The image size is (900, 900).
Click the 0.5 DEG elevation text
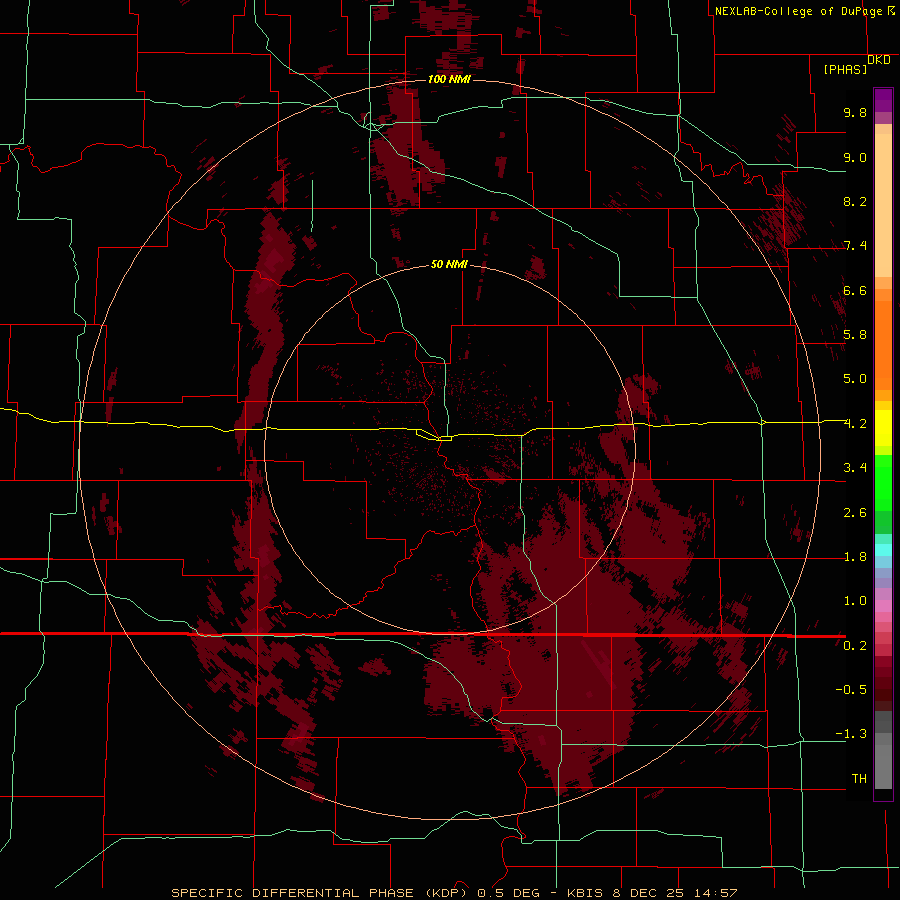pos(509,893)
